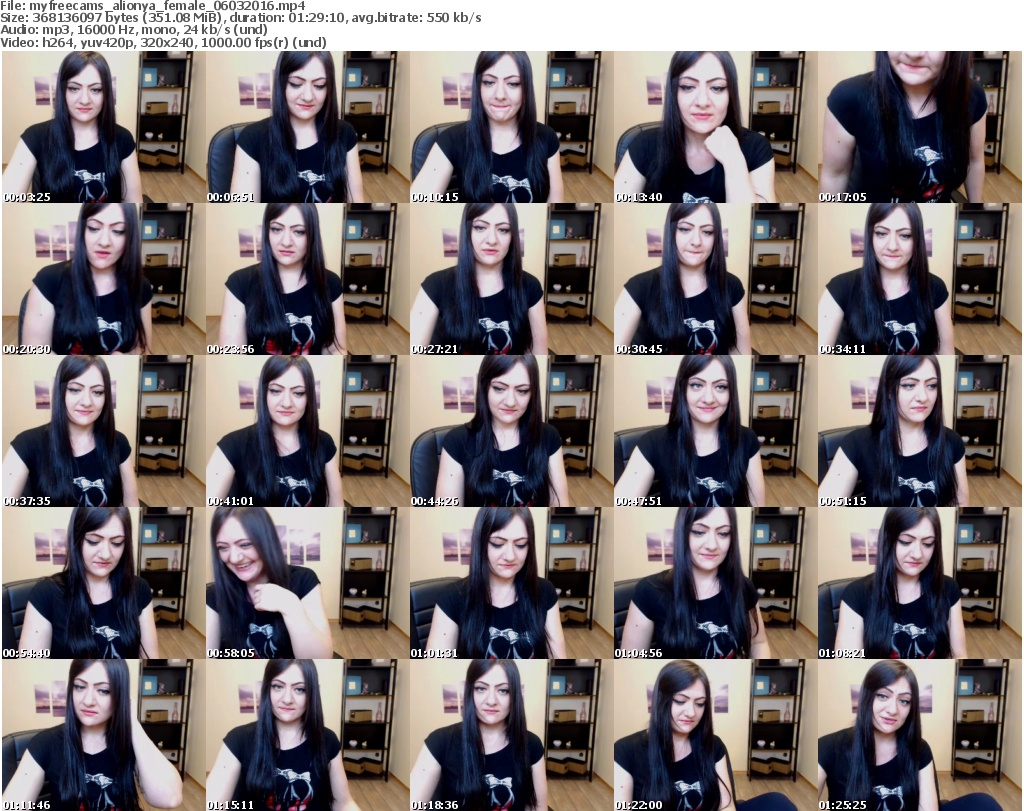Open the frame at 00:20:30
The width and height of the screenshot is (1024, 811).
tap(104, 279)
